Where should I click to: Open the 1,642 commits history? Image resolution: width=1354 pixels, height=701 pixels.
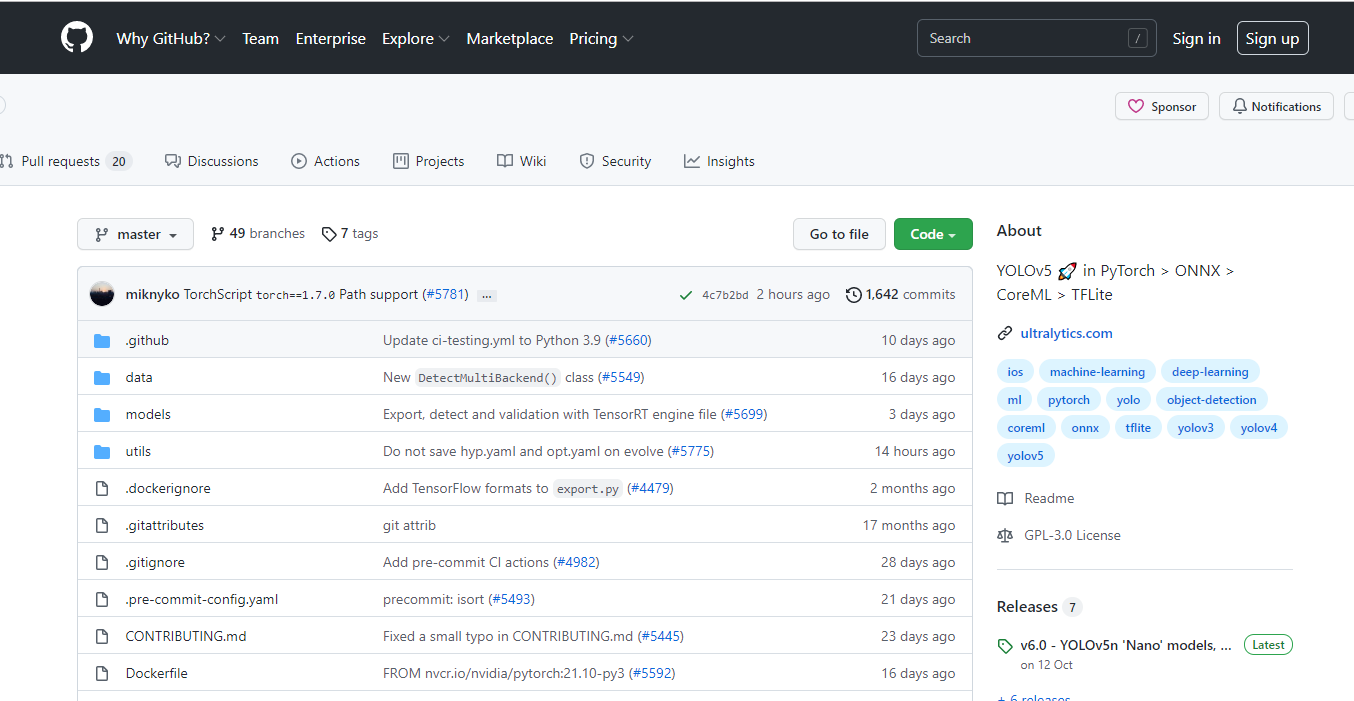(900, 295)
